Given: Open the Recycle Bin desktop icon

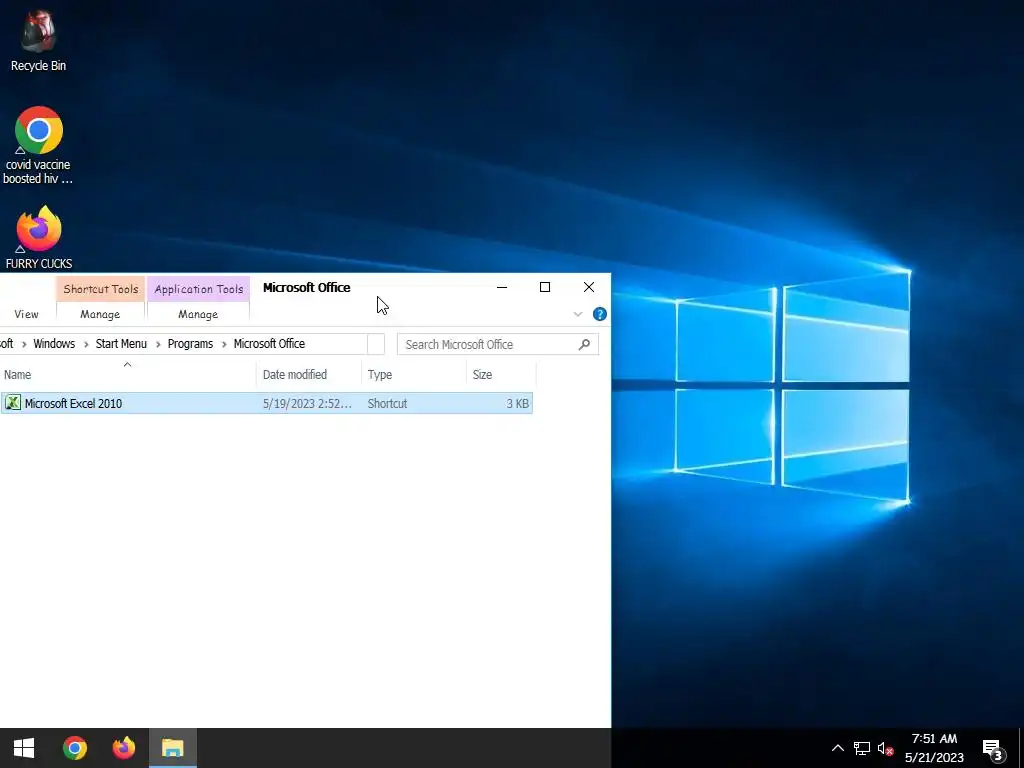Looking at the screenshot, I should coord(38,40).
